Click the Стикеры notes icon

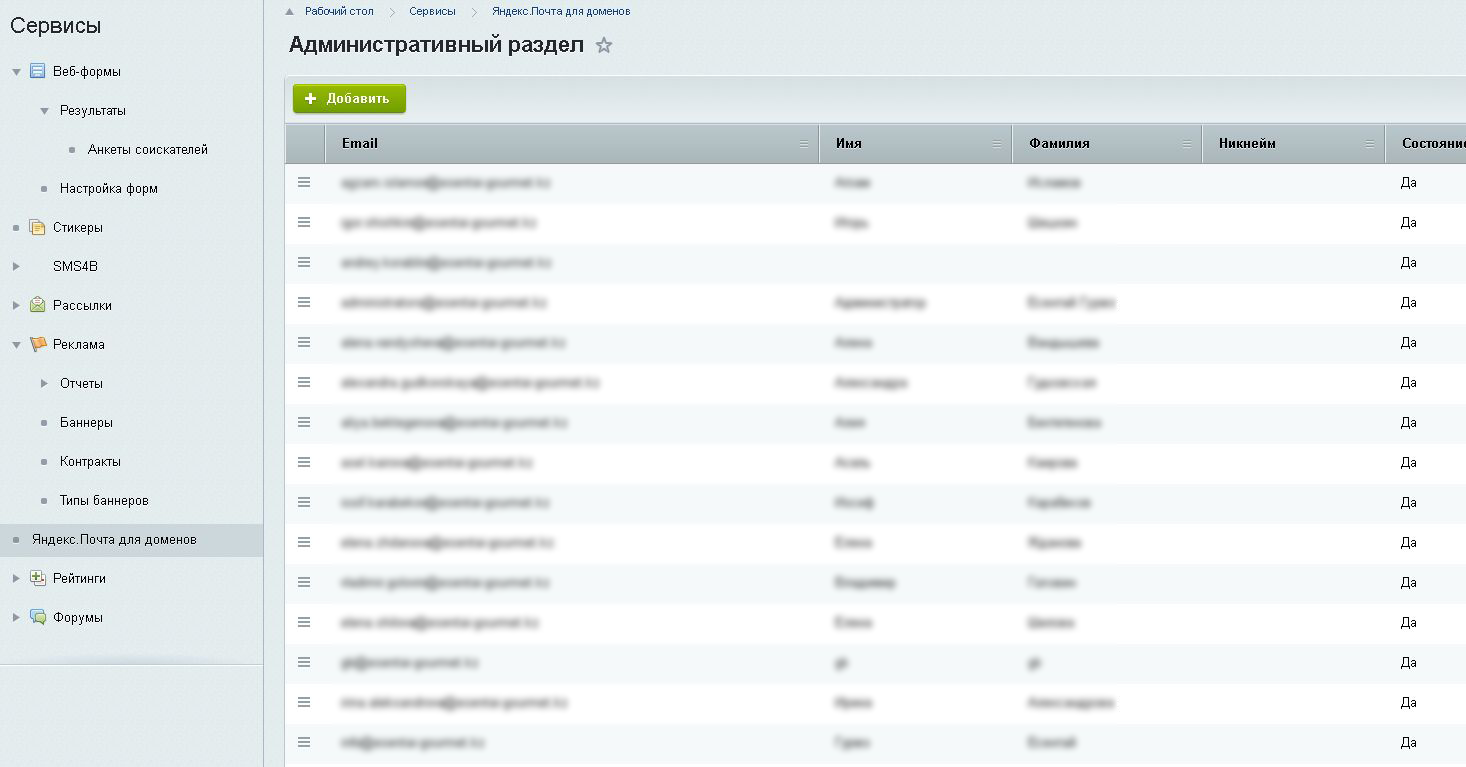[x=38, y=228]
